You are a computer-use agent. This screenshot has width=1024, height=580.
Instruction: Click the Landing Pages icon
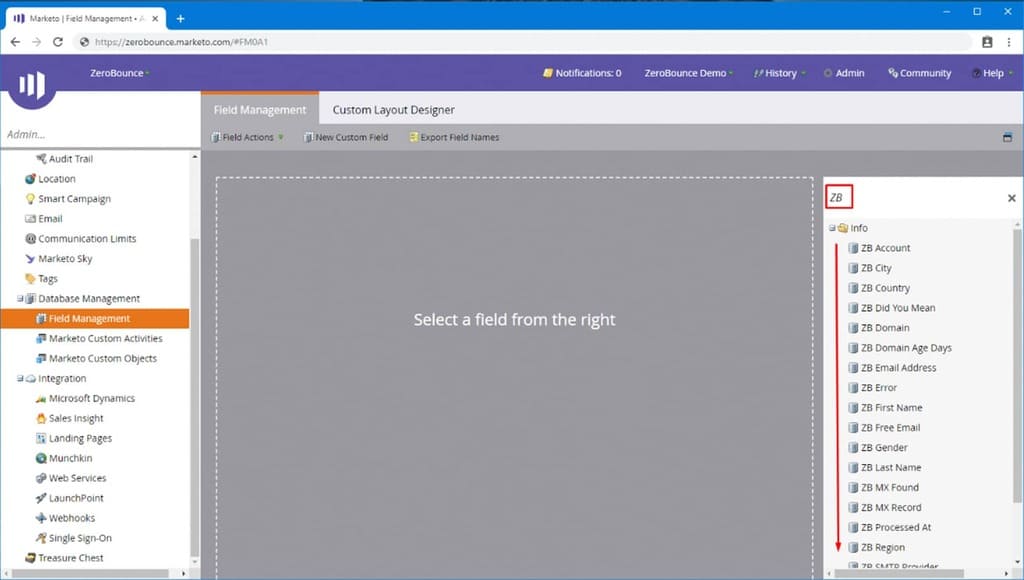click(41, 438)
